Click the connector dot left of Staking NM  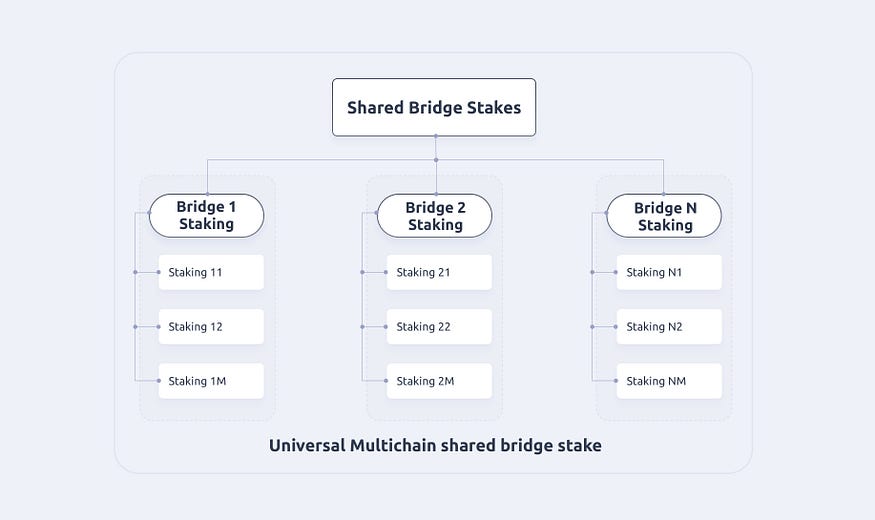click(x=617, y=381)
